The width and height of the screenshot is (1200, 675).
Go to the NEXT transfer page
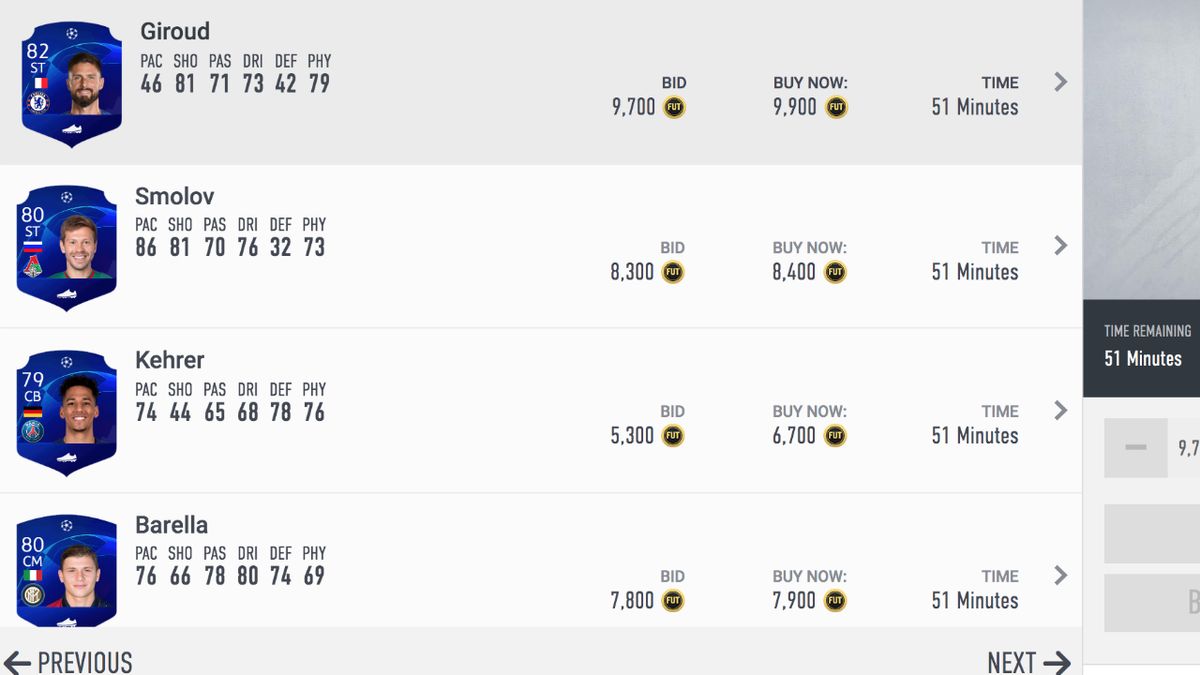pyautogui.click(x=1027, y=661)
